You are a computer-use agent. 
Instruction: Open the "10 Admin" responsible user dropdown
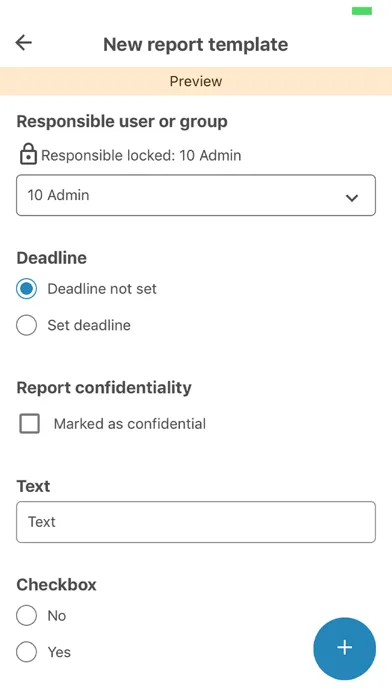(196, 195)
